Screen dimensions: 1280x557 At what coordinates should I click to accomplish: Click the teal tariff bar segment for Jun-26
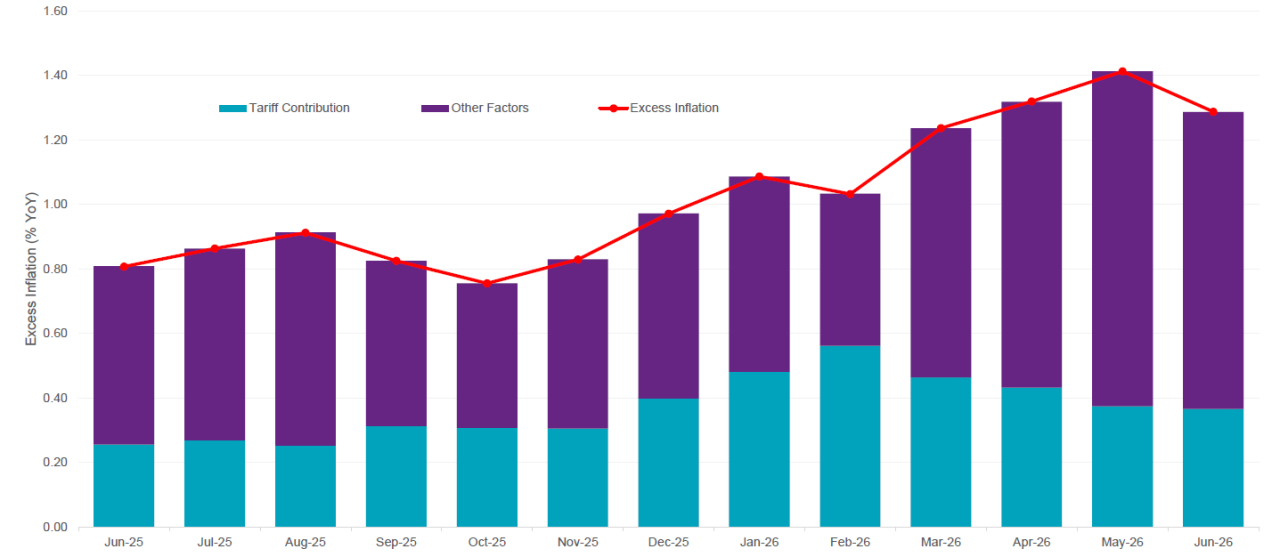point(1213,468)
